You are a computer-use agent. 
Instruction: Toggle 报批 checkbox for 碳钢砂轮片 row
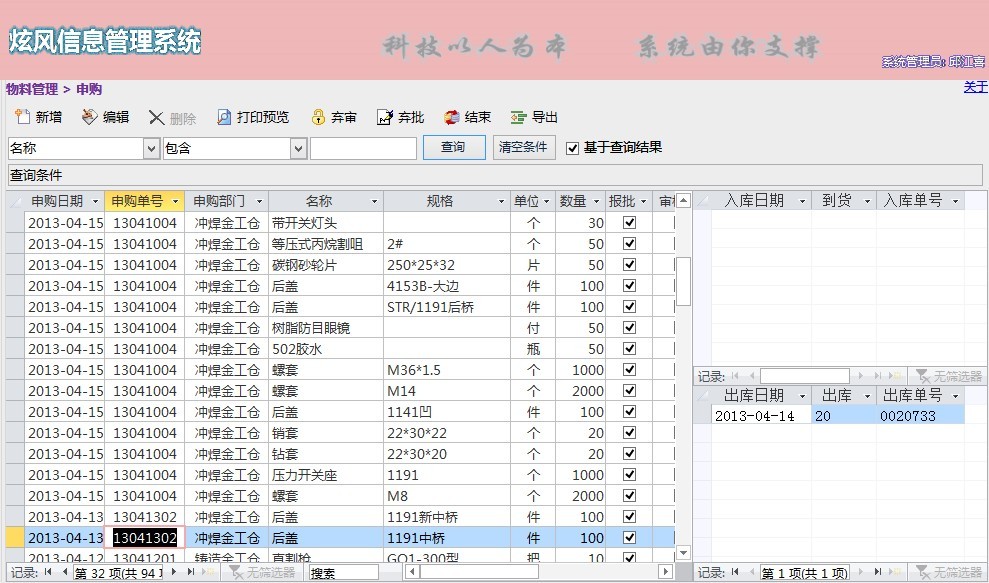(x=629, y=264)
